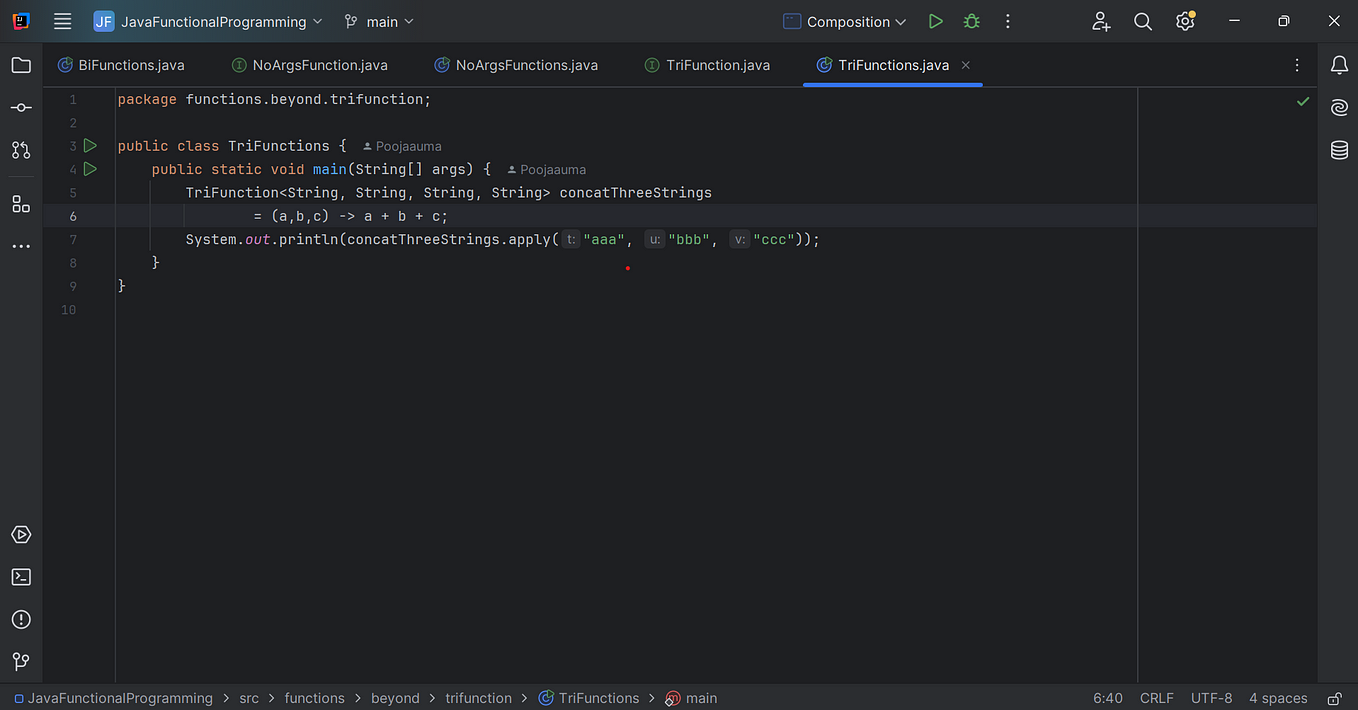The width and height of the screenshot is (1358, 710).
Task: Click line number 7 in gutter
Action: [x=73, y=240]
